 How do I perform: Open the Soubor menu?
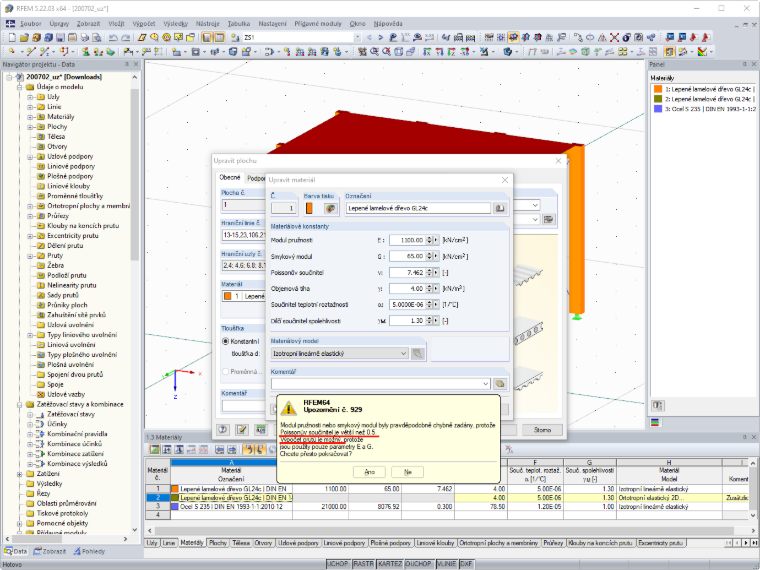point(31,23)
